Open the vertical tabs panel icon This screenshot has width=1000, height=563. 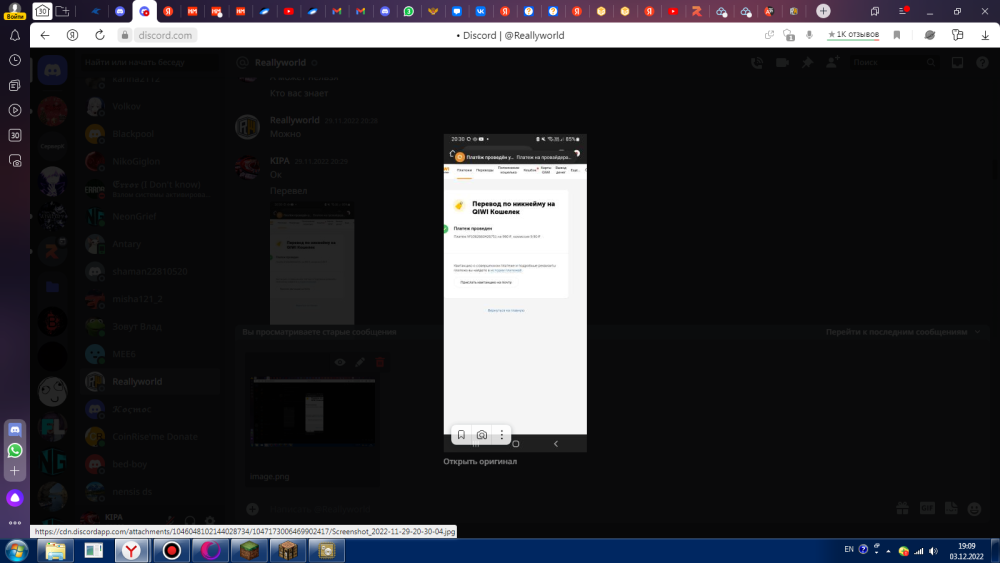875,11
